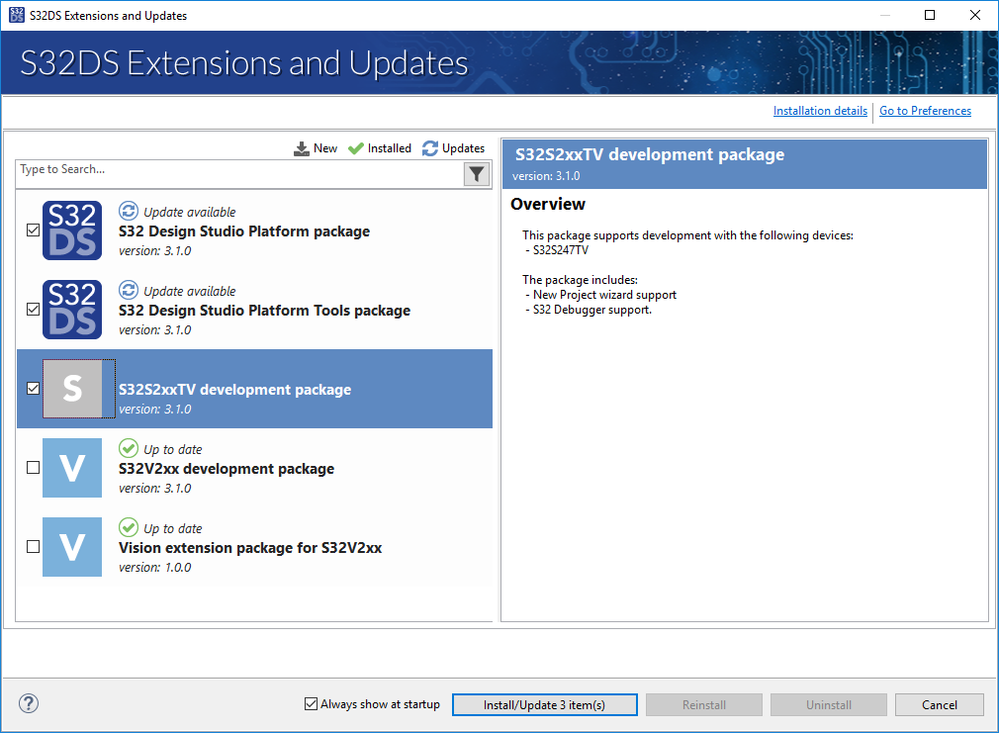
Task: Click the search filter funnel icon
Action: (477, 174)
